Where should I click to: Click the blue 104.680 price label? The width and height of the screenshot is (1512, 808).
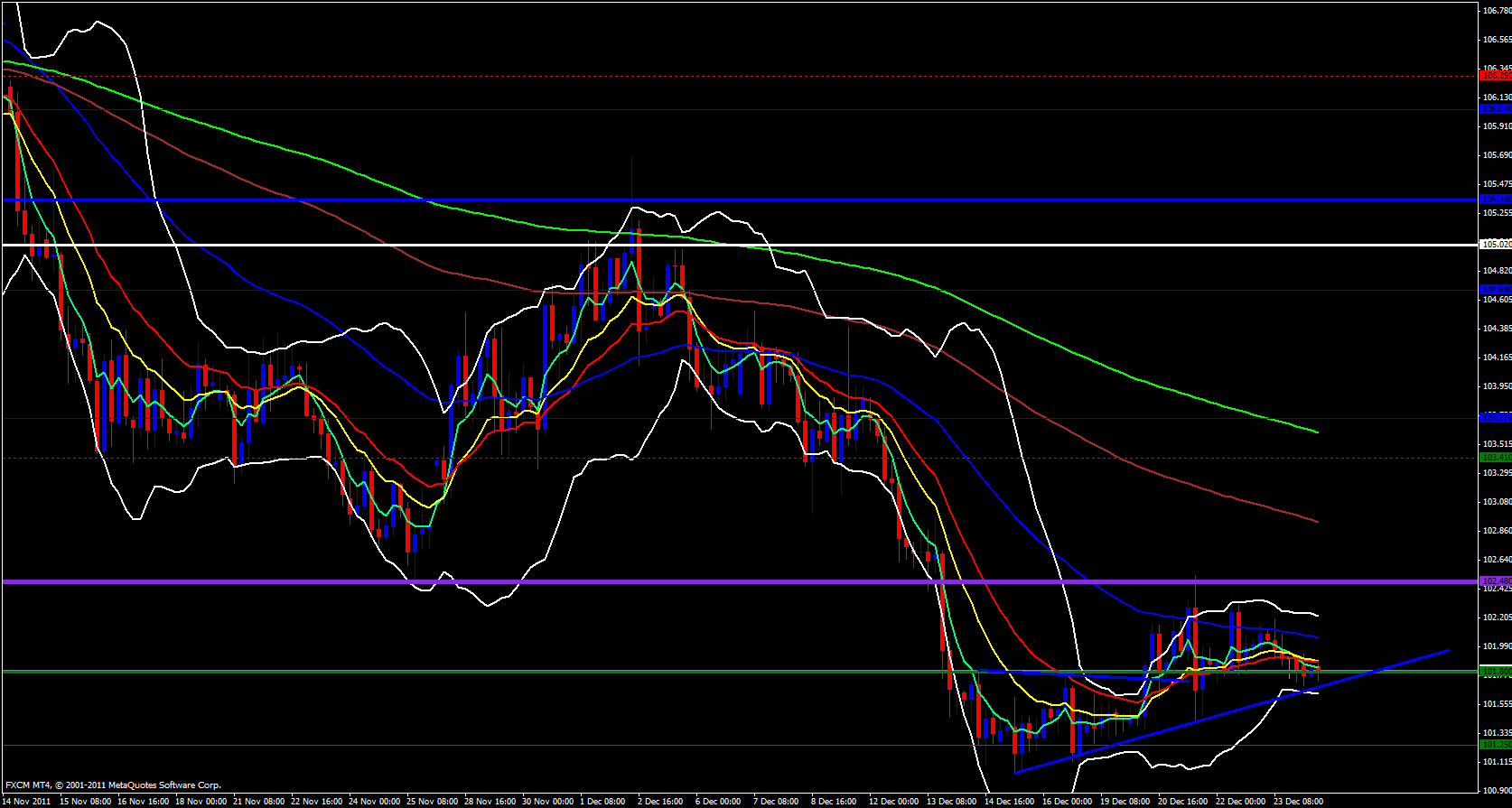[x=1496, y=290]
